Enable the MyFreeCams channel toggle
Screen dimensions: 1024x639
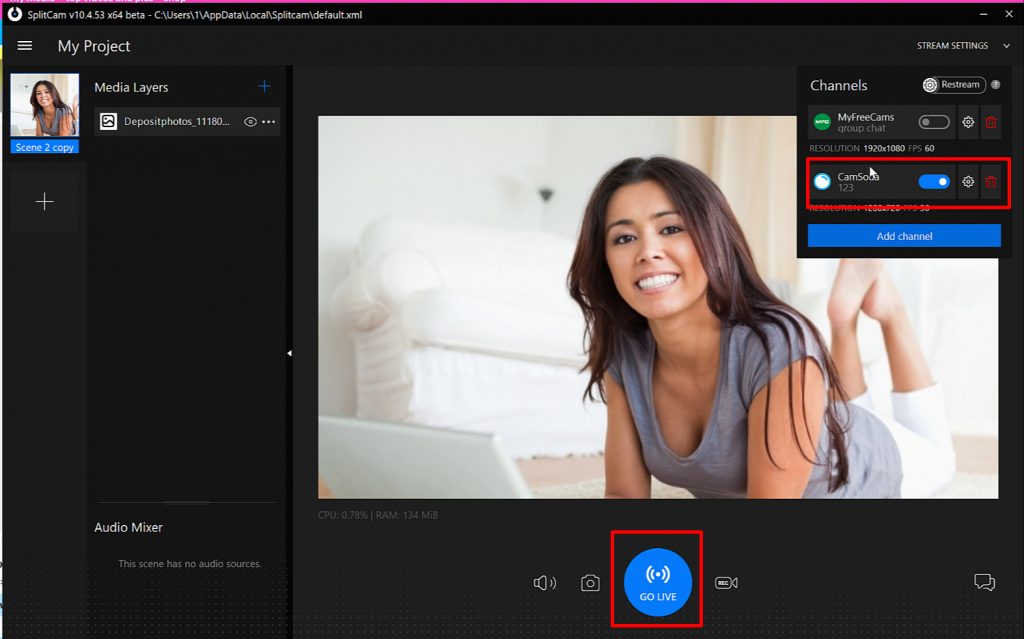click(x=934, y=122)
